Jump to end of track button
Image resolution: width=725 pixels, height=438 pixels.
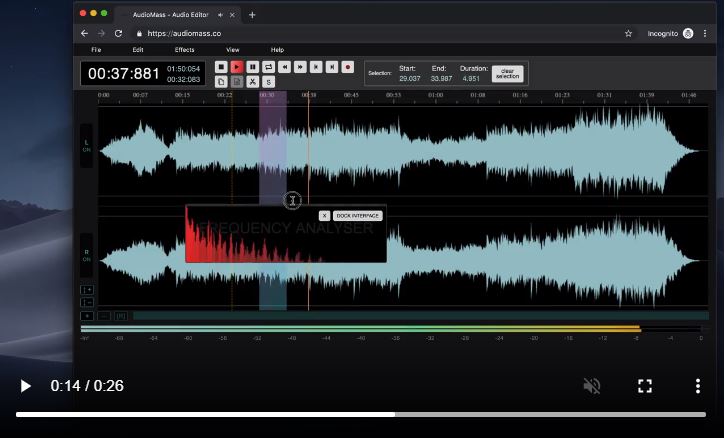(332, 67)
